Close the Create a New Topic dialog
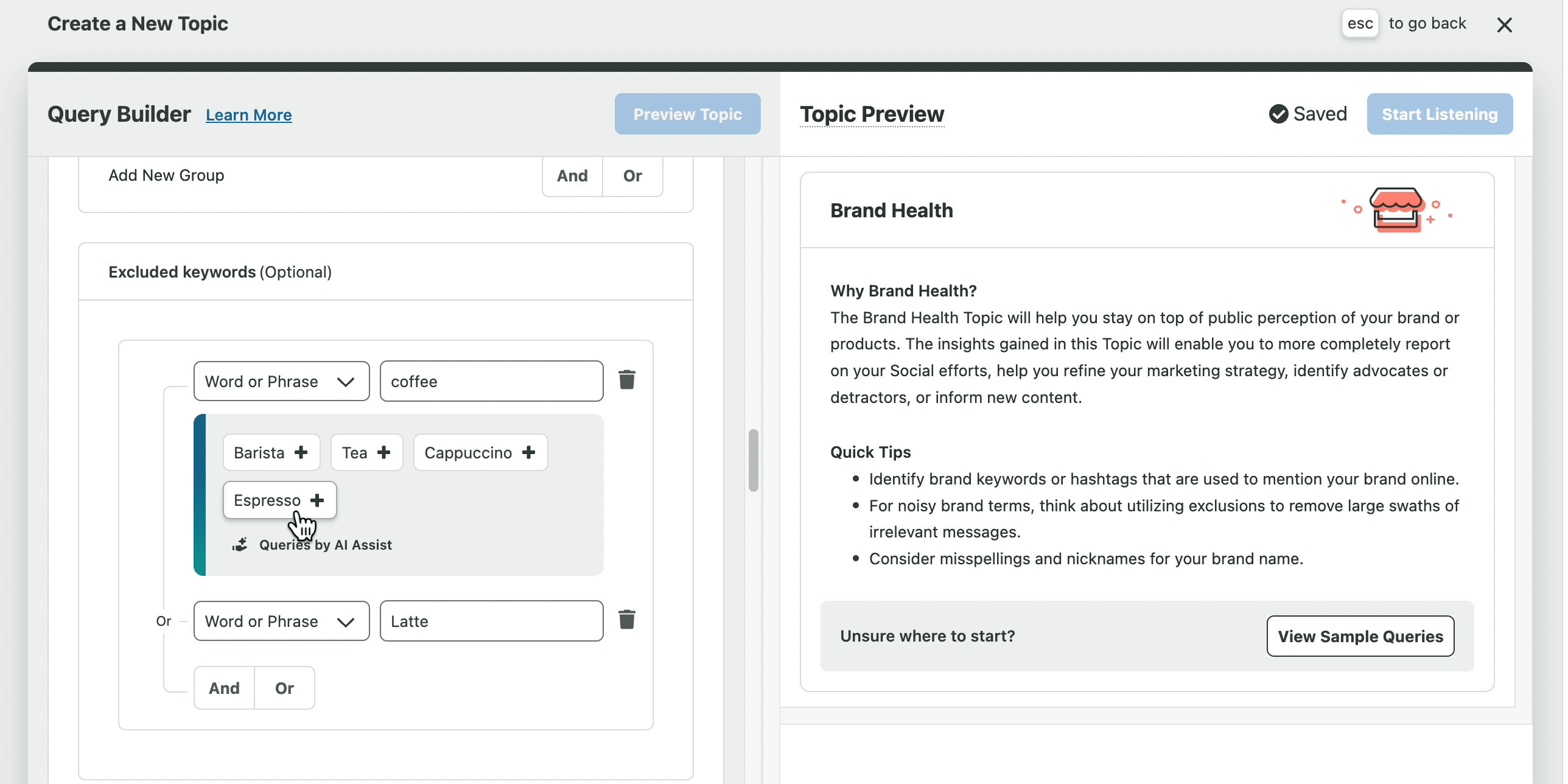This screenshot has width=1568, height=784. (1504, 25)
